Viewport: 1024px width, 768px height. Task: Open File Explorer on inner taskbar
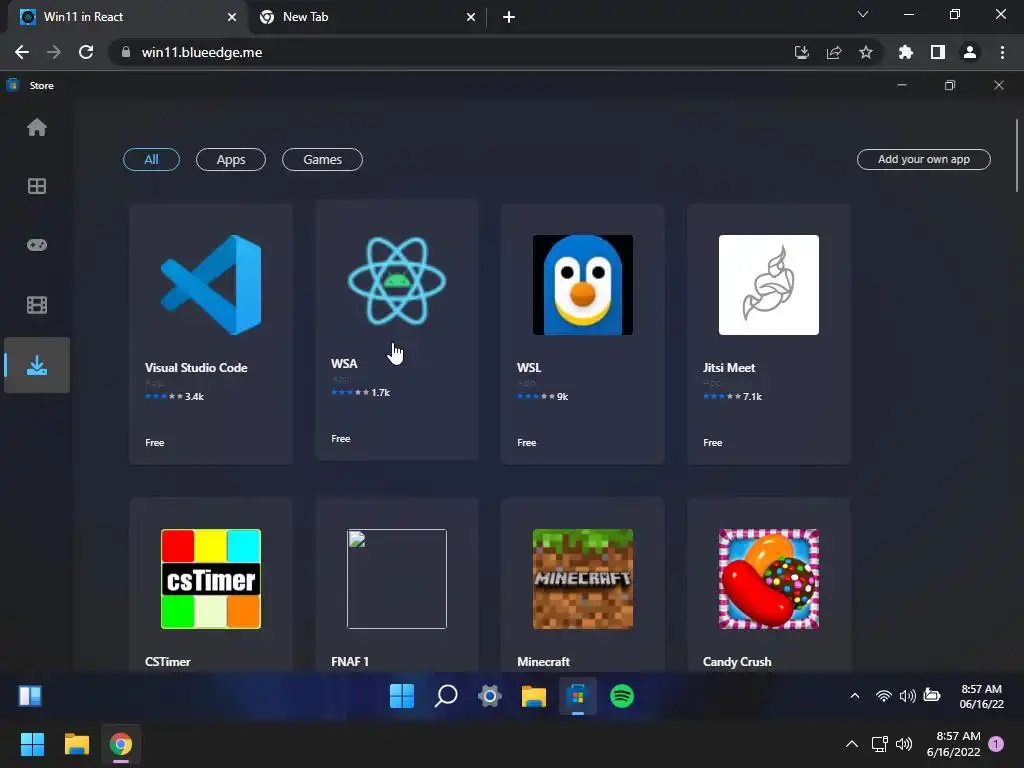(x=534, y=696)
